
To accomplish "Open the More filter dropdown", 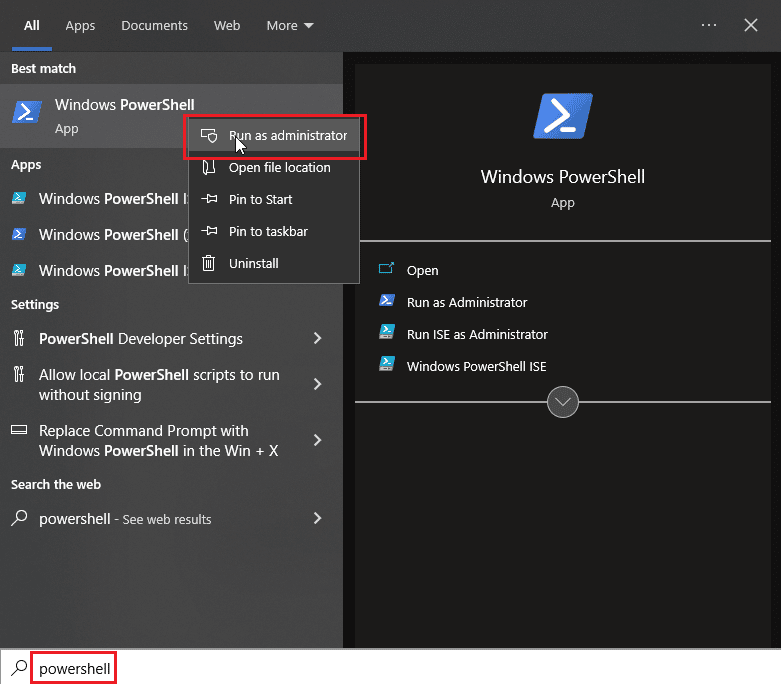I will pyautogui.click(x=290, y=25).
